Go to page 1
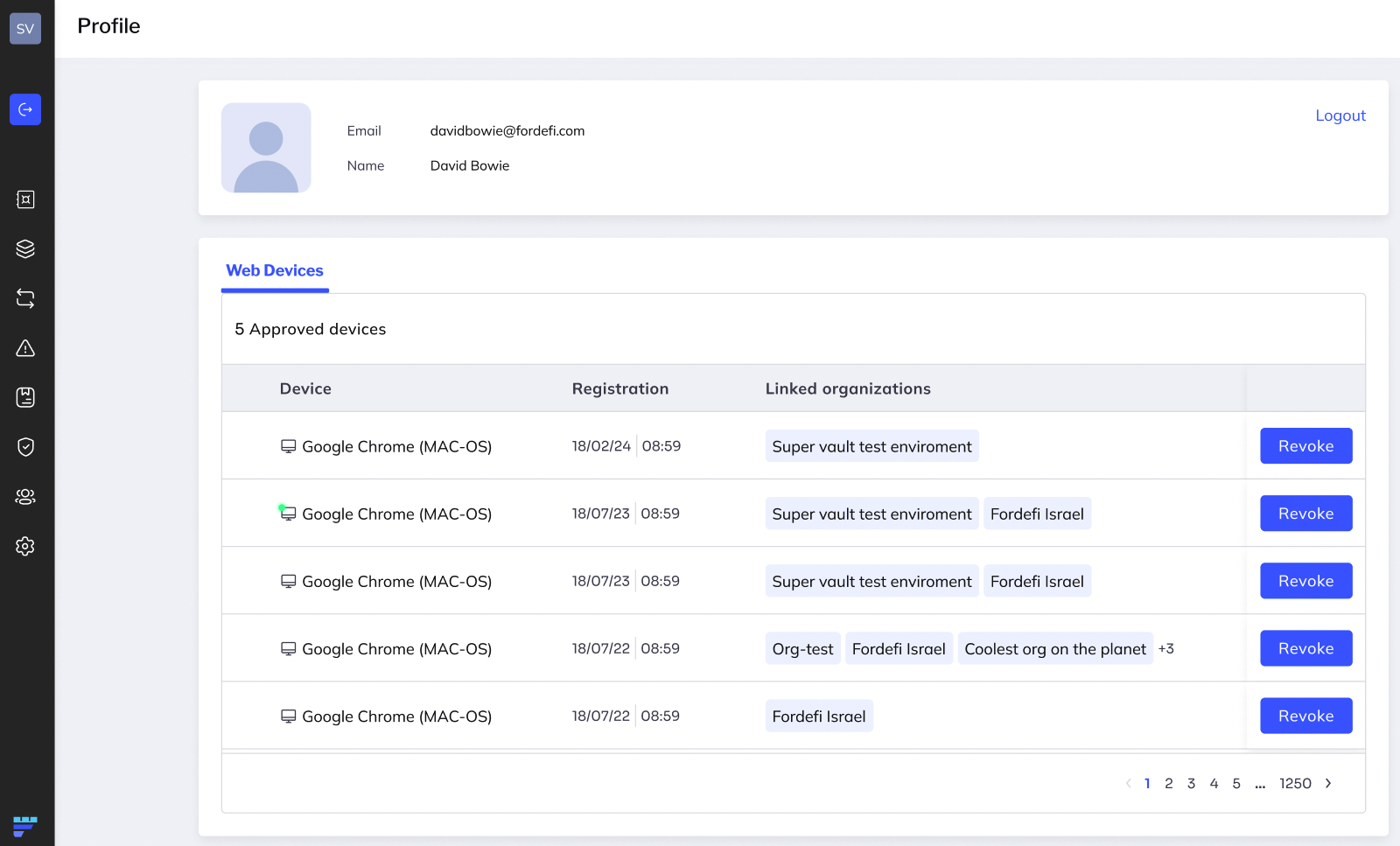This screenshot has width=1400, height=846. pyautogui.click(x=1147, y=783)
